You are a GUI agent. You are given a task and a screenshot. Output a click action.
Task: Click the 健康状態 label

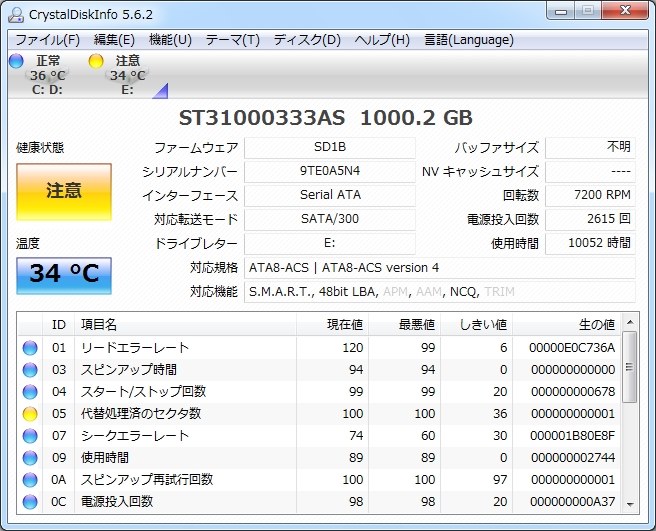pos(40,148)
